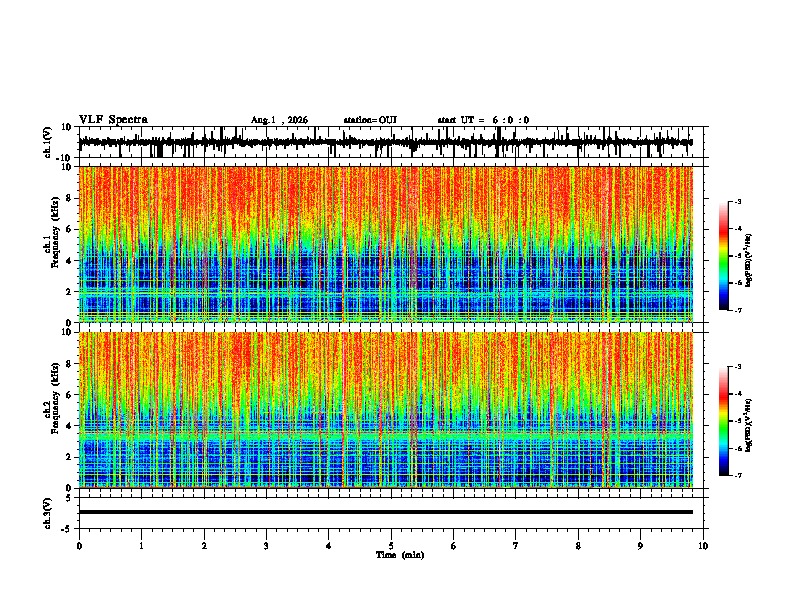Image resolution: width=792 pixels, height=612 pixels.
Task: Click the ch.3 flat black trace line
Action: (x=386, y=512)
